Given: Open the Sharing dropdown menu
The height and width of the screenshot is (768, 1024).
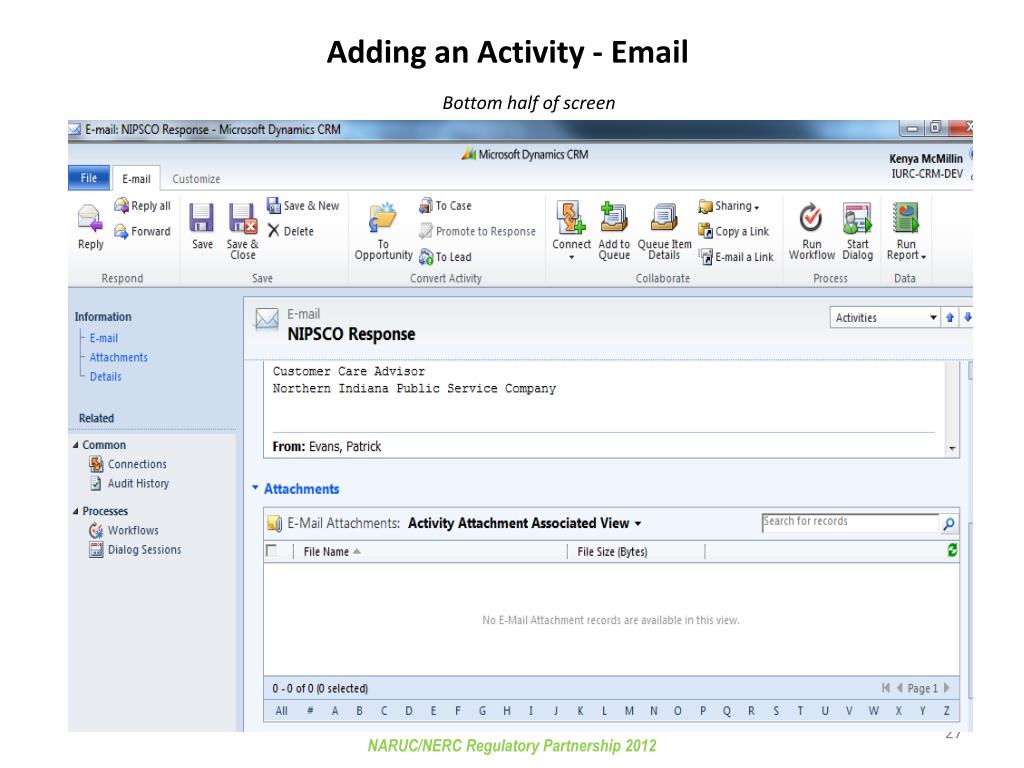Looking at the screenshot, I should [729, 206].
